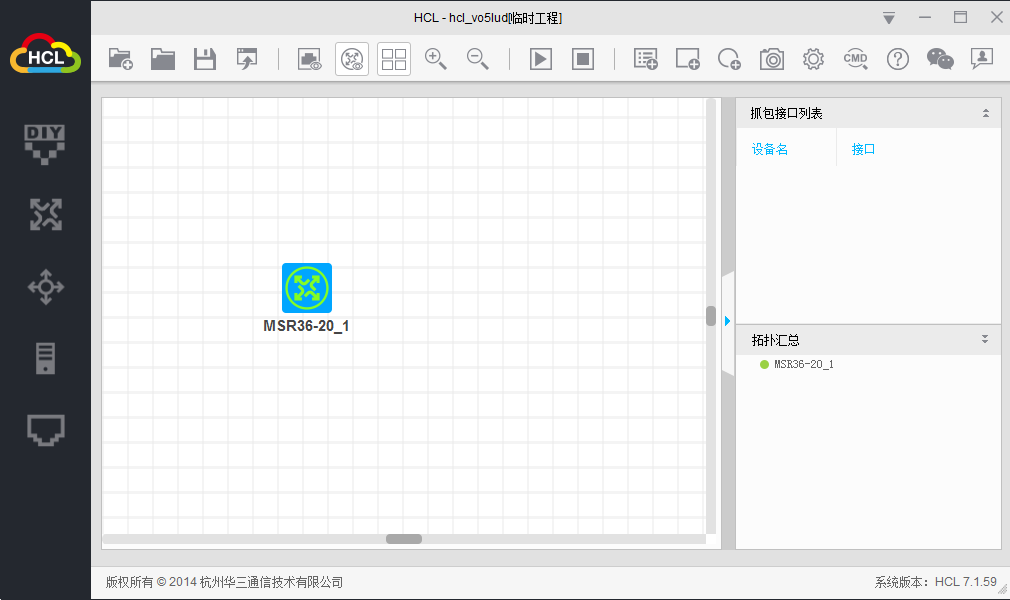The image size is (1010, 600).
Task: Zoom in on the topology canvas
Action: tap(435, 59)
